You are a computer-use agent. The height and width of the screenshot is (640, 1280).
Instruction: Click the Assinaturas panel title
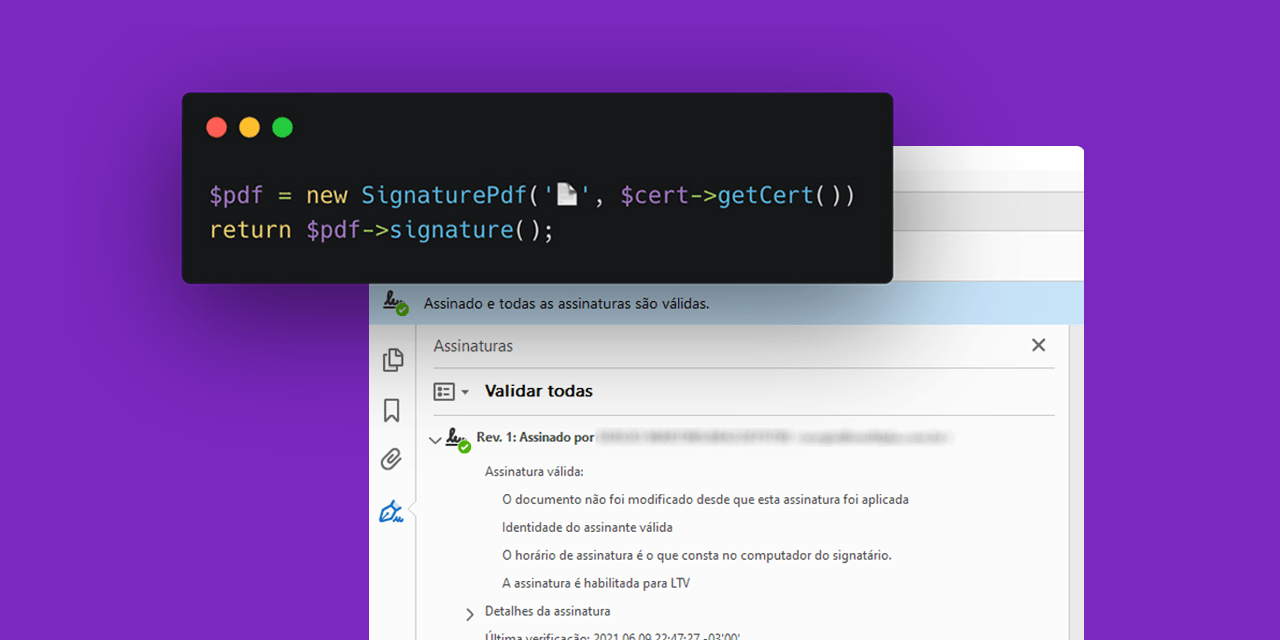point(473,345)
